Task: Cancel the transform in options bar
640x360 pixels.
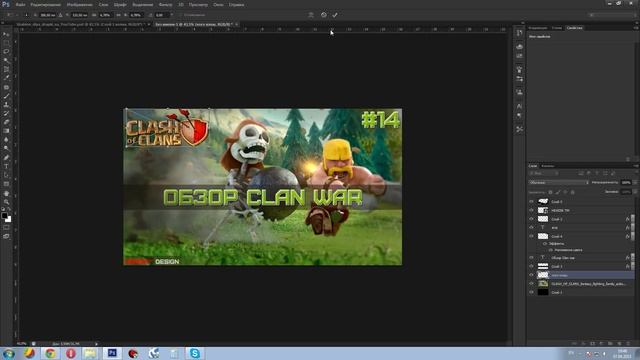Action: tap(324, 15)
